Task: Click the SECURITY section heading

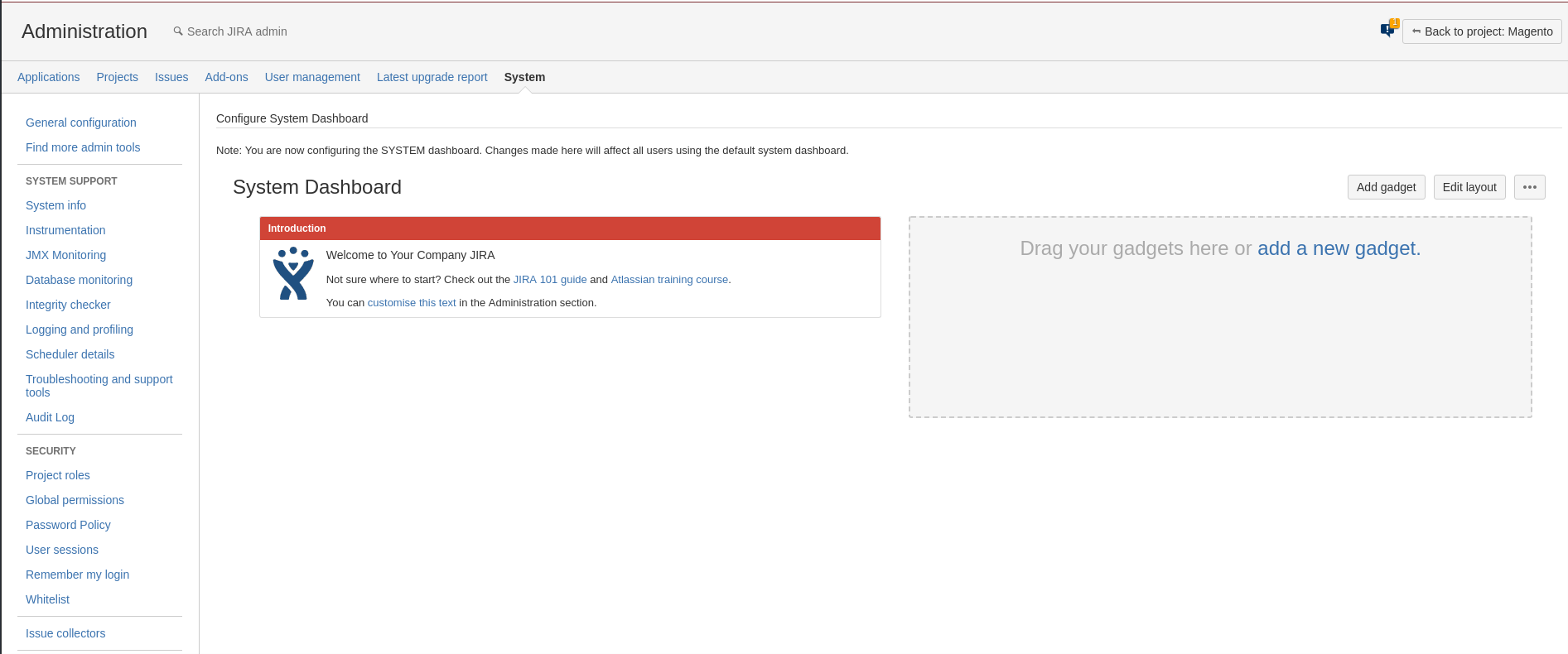Action: coord(51,451)
